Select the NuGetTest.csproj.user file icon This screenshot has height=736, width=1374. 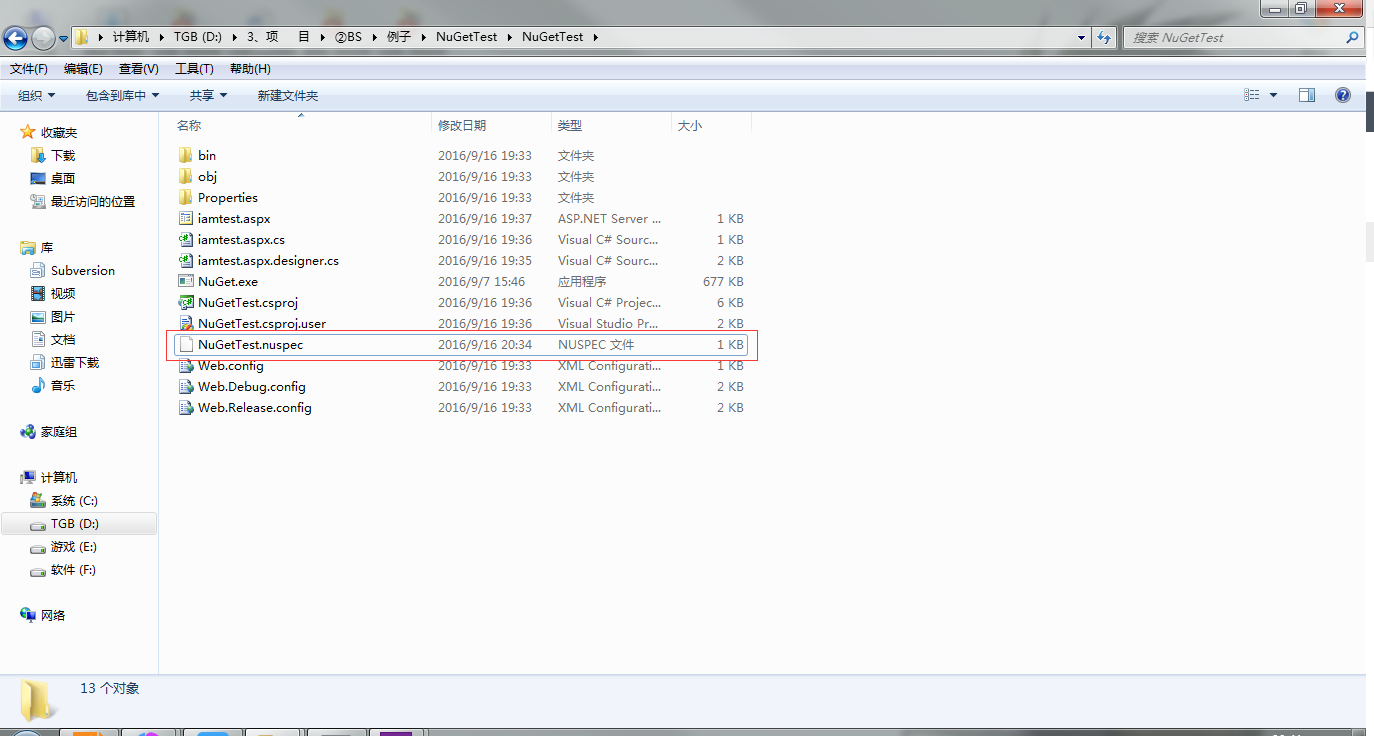click(x=185, y=323)
